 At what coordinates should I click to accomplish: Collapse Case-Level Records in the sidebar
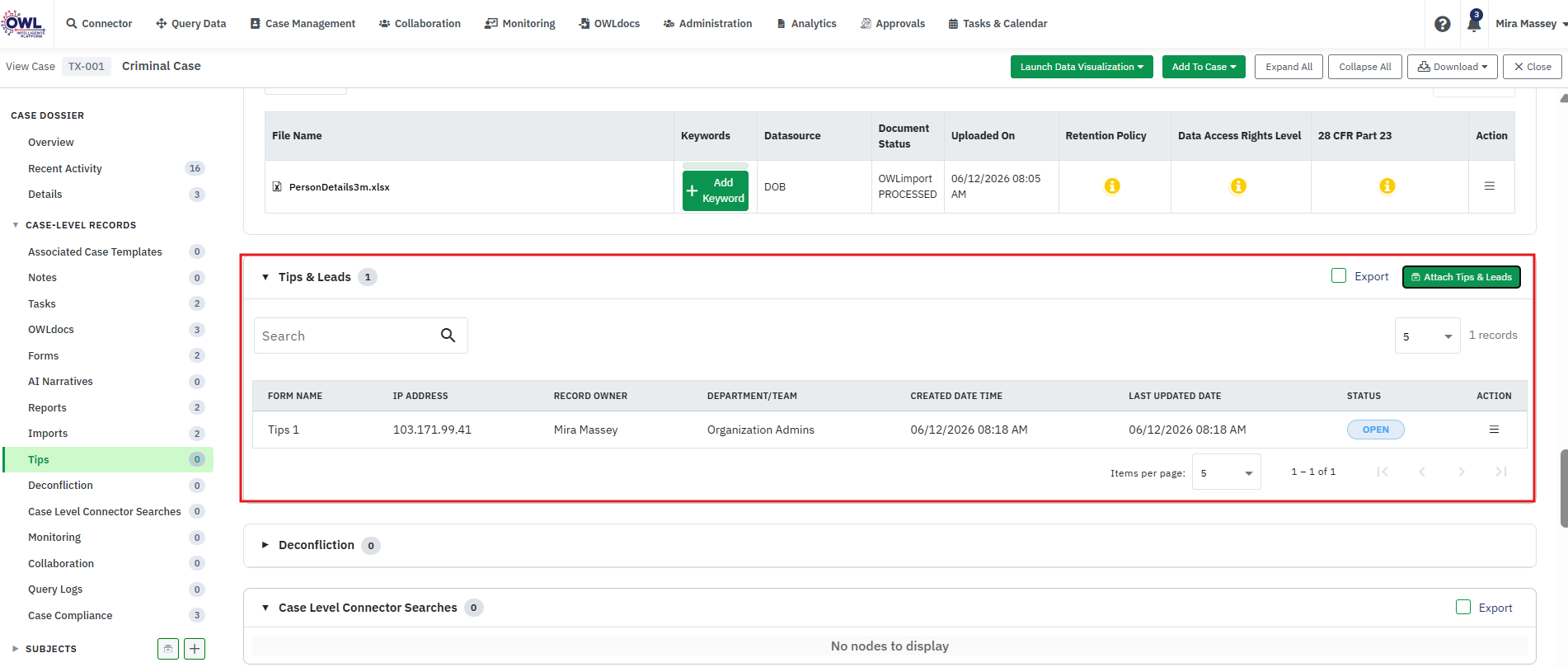coord(16,225)
